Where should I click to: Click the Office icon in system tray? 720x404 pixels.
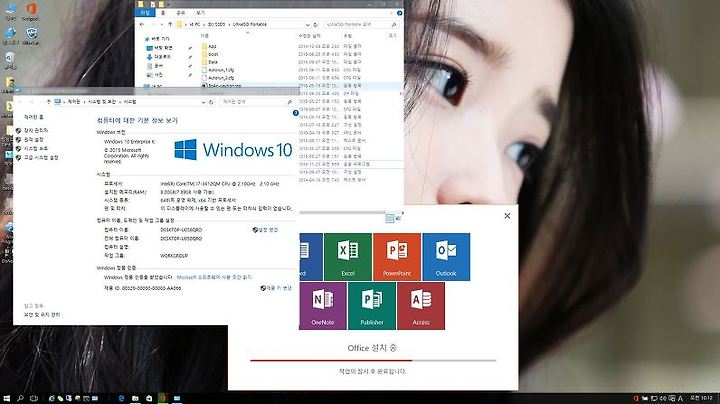point(636,398)
